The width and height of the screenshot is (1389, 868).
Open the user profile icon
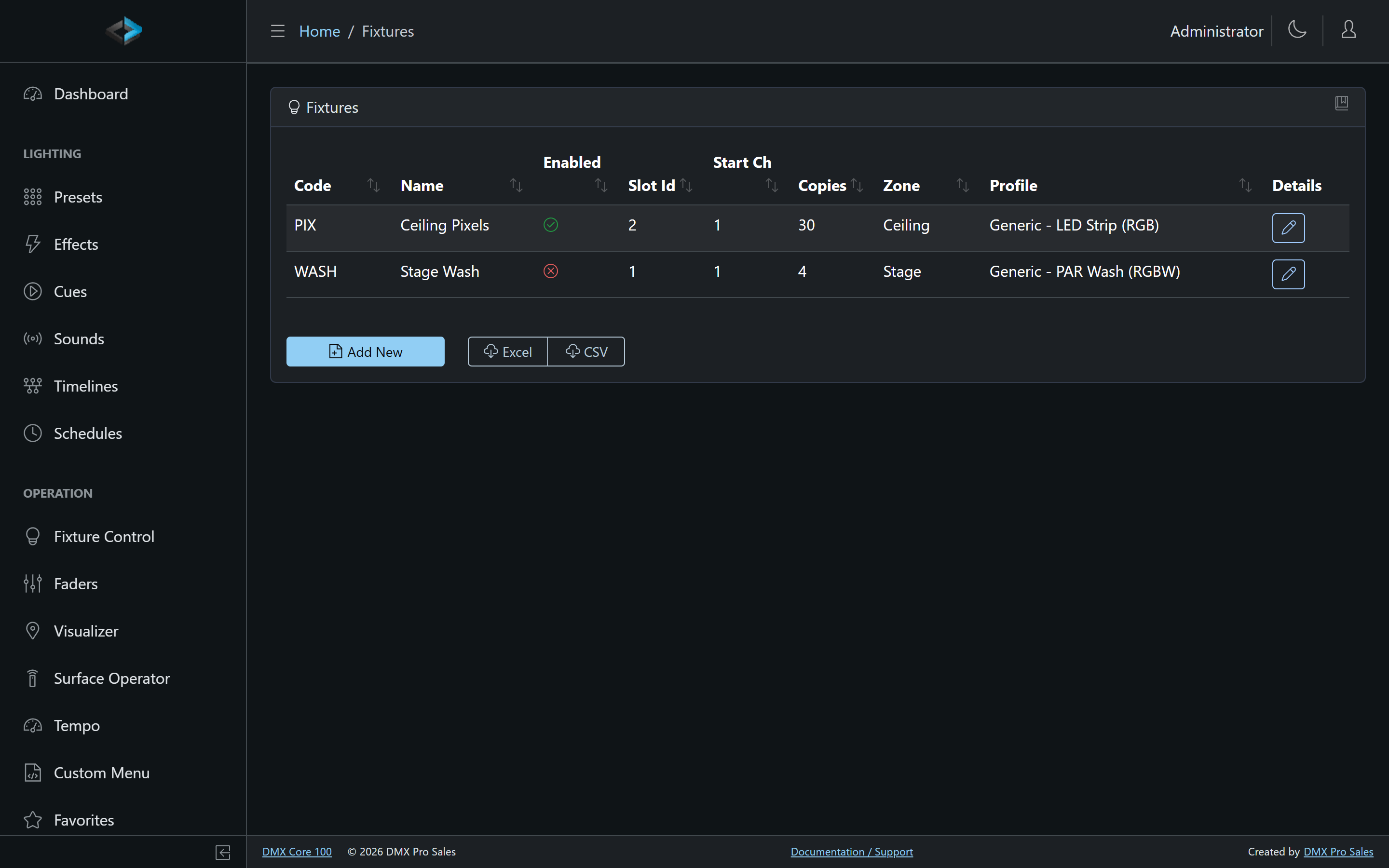coord(1348,29)
